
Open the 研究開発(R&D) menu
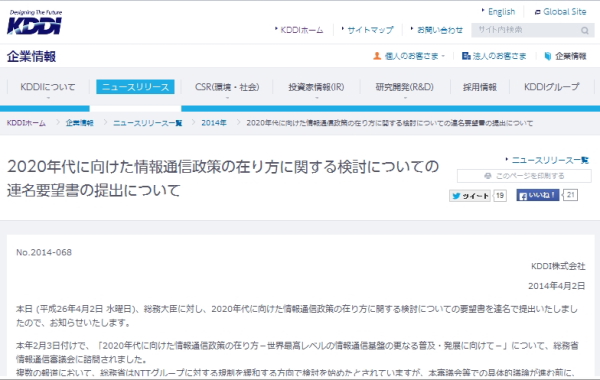404,87
